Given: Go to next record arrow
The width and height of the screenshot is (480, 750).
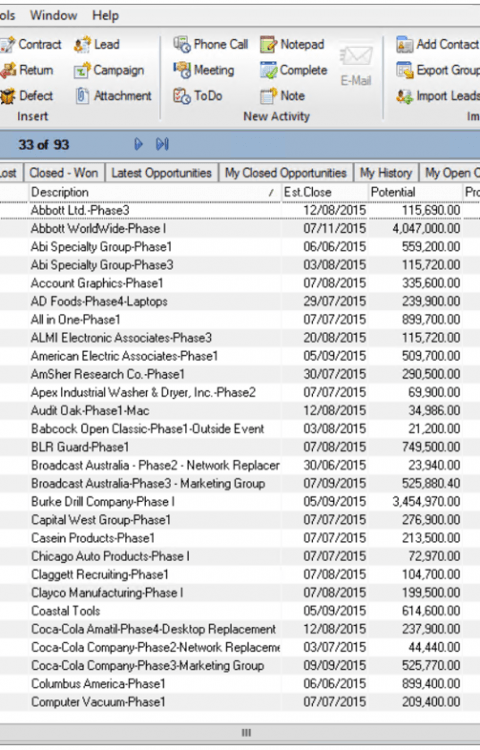Looking at the screenshot, I should [138, 144].
